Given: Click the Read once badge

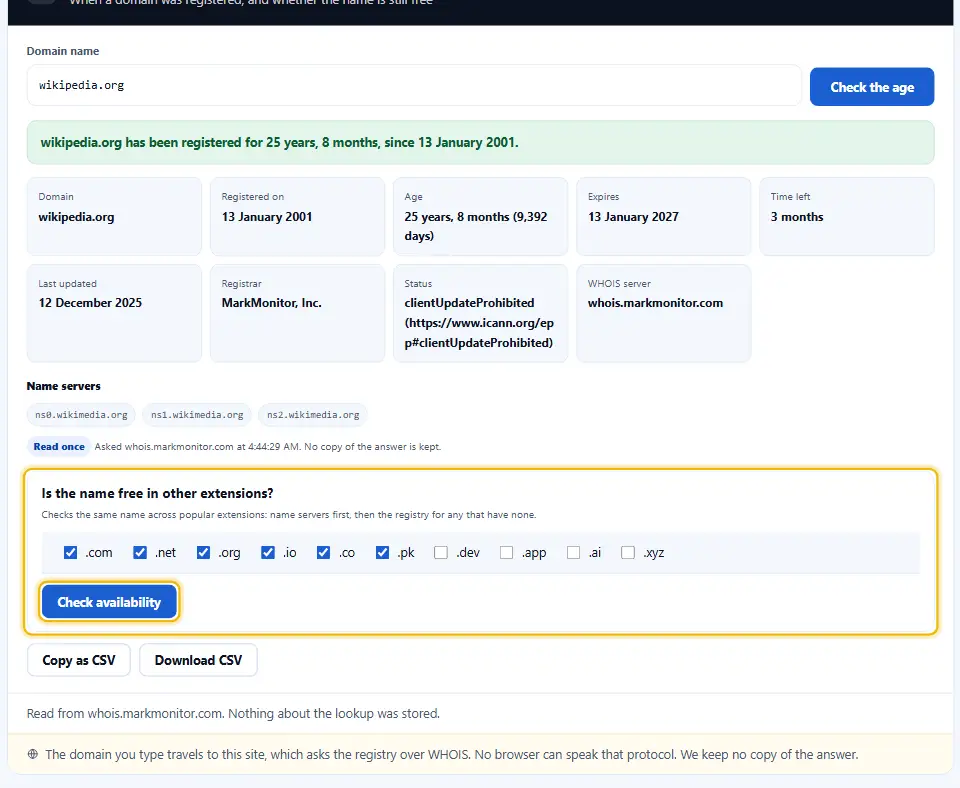Looking at the screenshot, I should coord(59,446).
